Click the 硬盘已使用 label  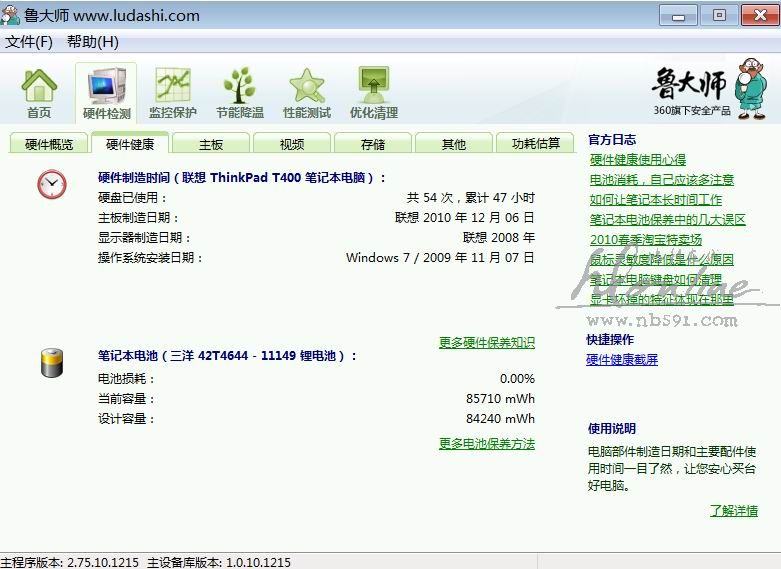[132, 197]
